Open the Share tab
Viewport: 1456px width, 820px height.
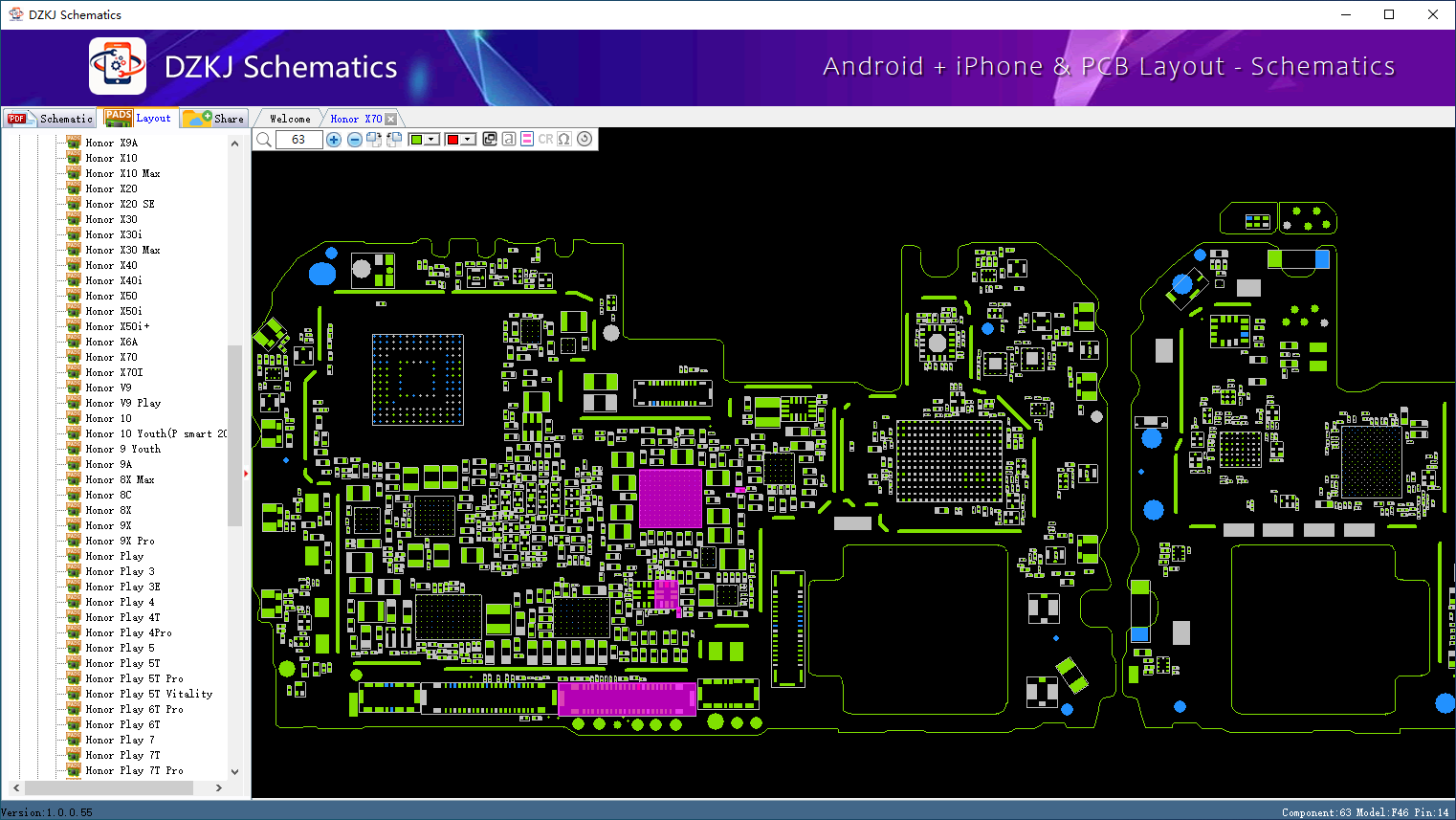tap(215, 119)
